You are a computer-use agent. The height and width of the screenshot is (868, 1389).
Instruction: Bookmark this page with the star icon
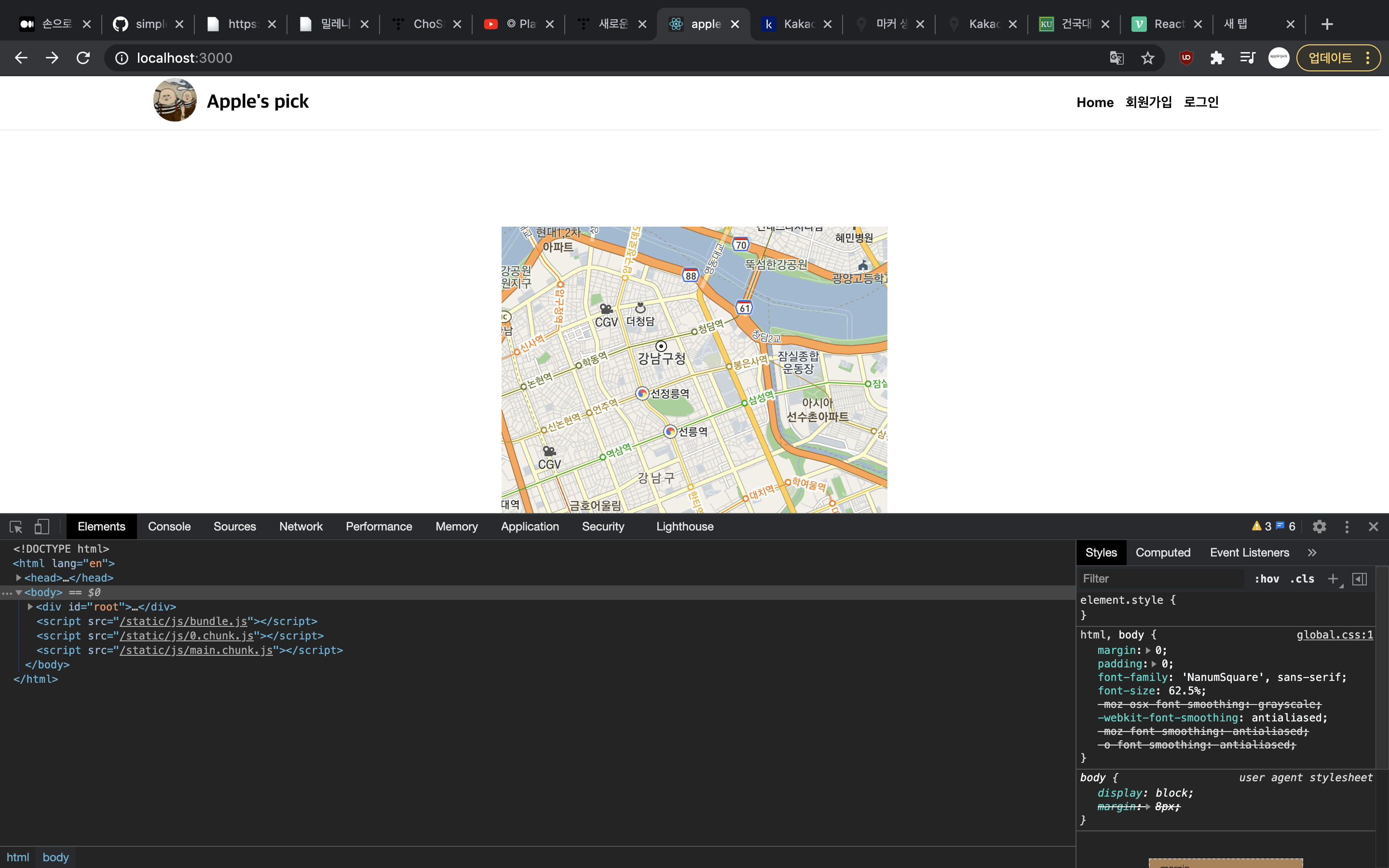1147,58
